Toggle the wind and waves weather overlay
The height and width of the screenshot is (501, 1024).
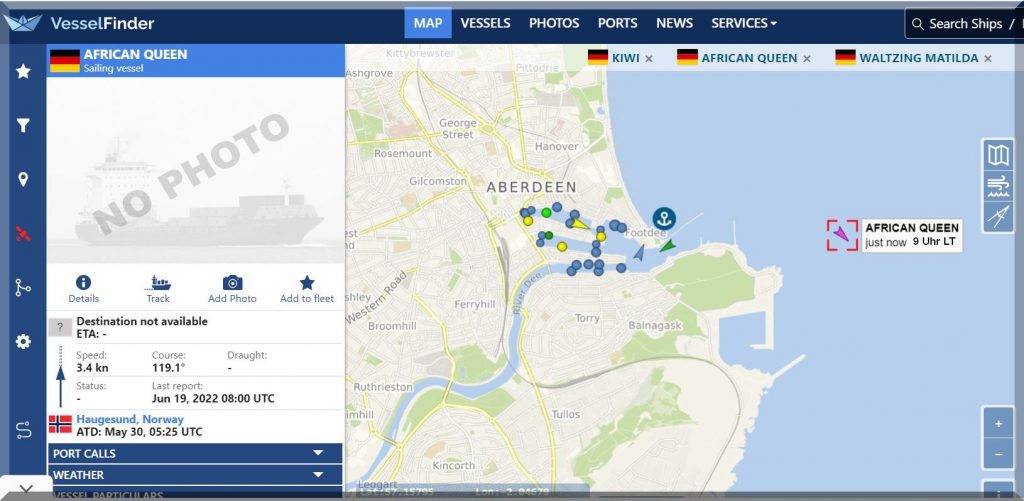coord(998,186)
